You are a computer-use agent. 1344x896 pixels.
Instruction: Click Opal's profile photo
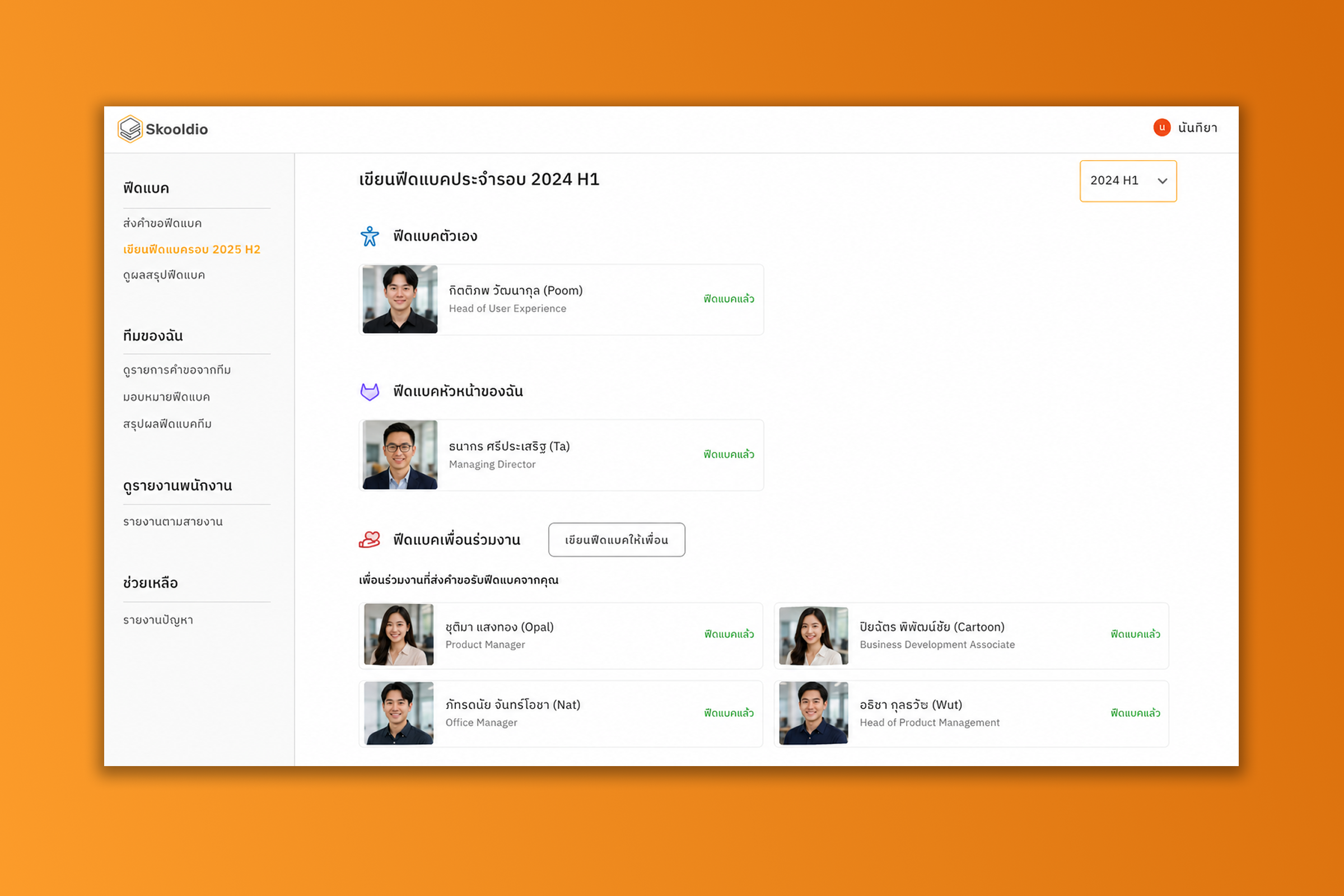point(399,635)
